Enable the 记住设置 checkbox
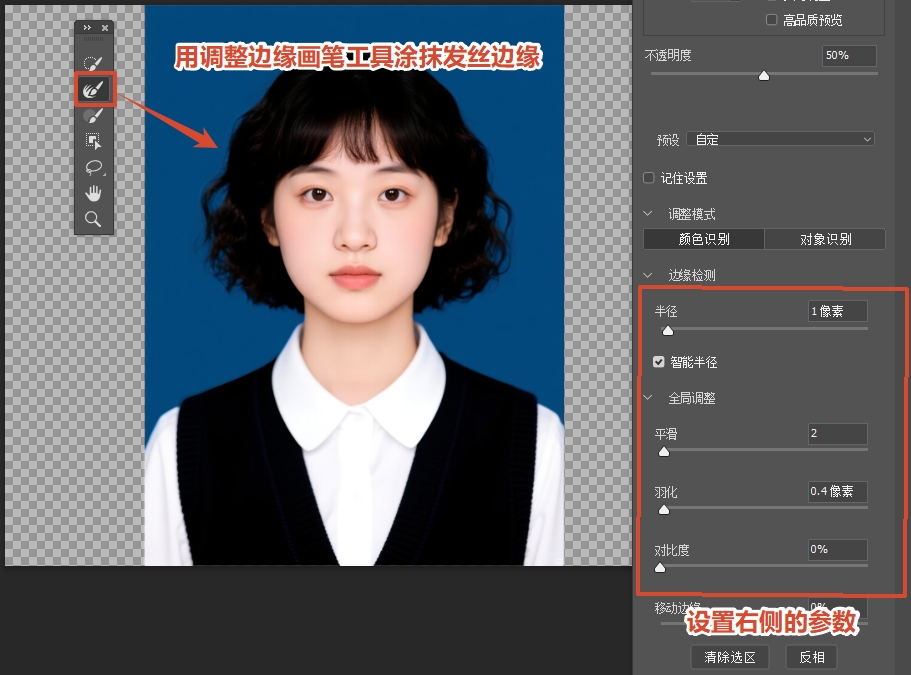The width and height of the screenshot is (911, 675). 647,178
